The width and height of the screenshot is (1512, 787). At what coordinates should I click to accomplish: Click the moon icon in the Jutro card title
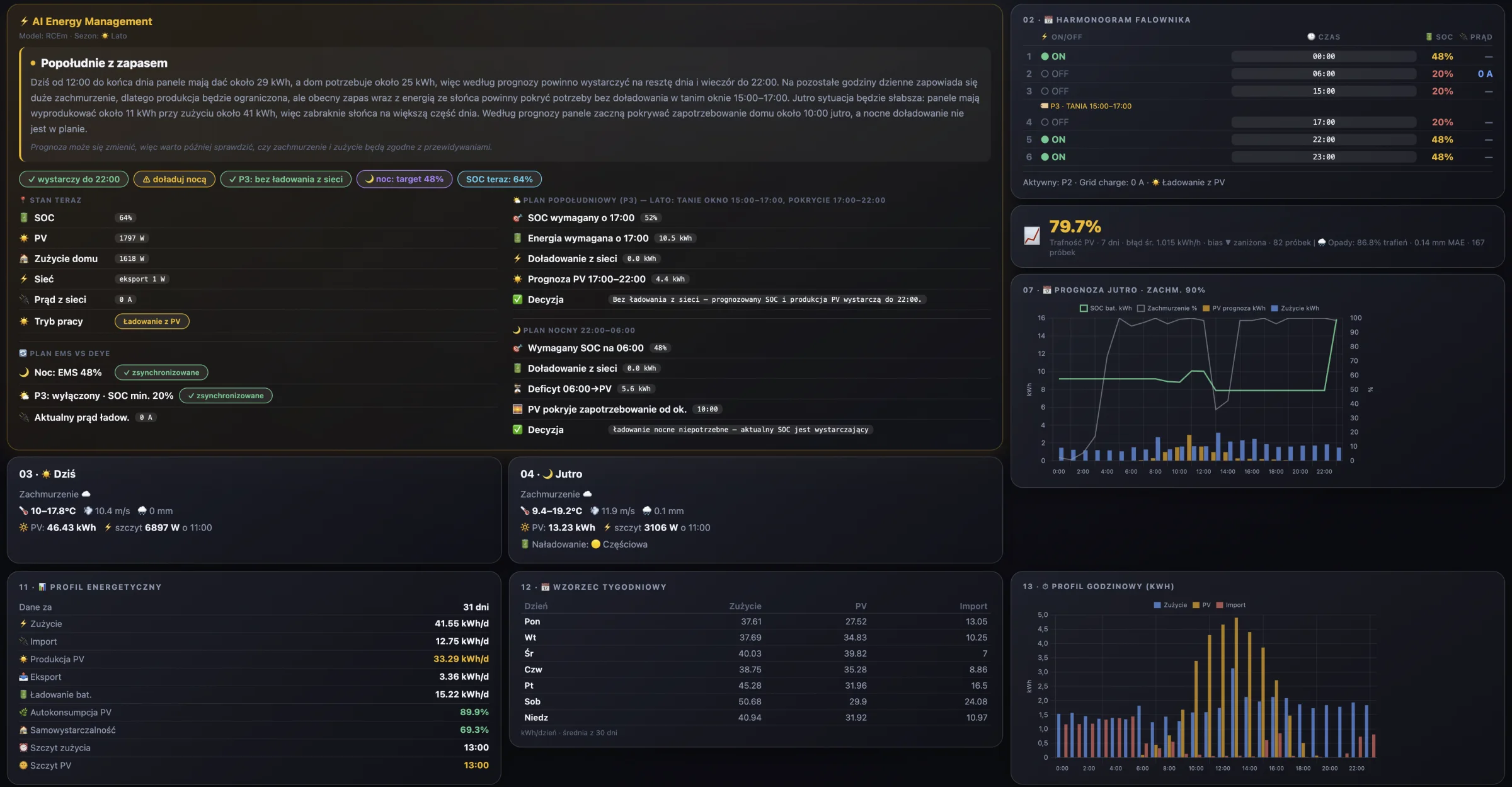tap(547, 474)
